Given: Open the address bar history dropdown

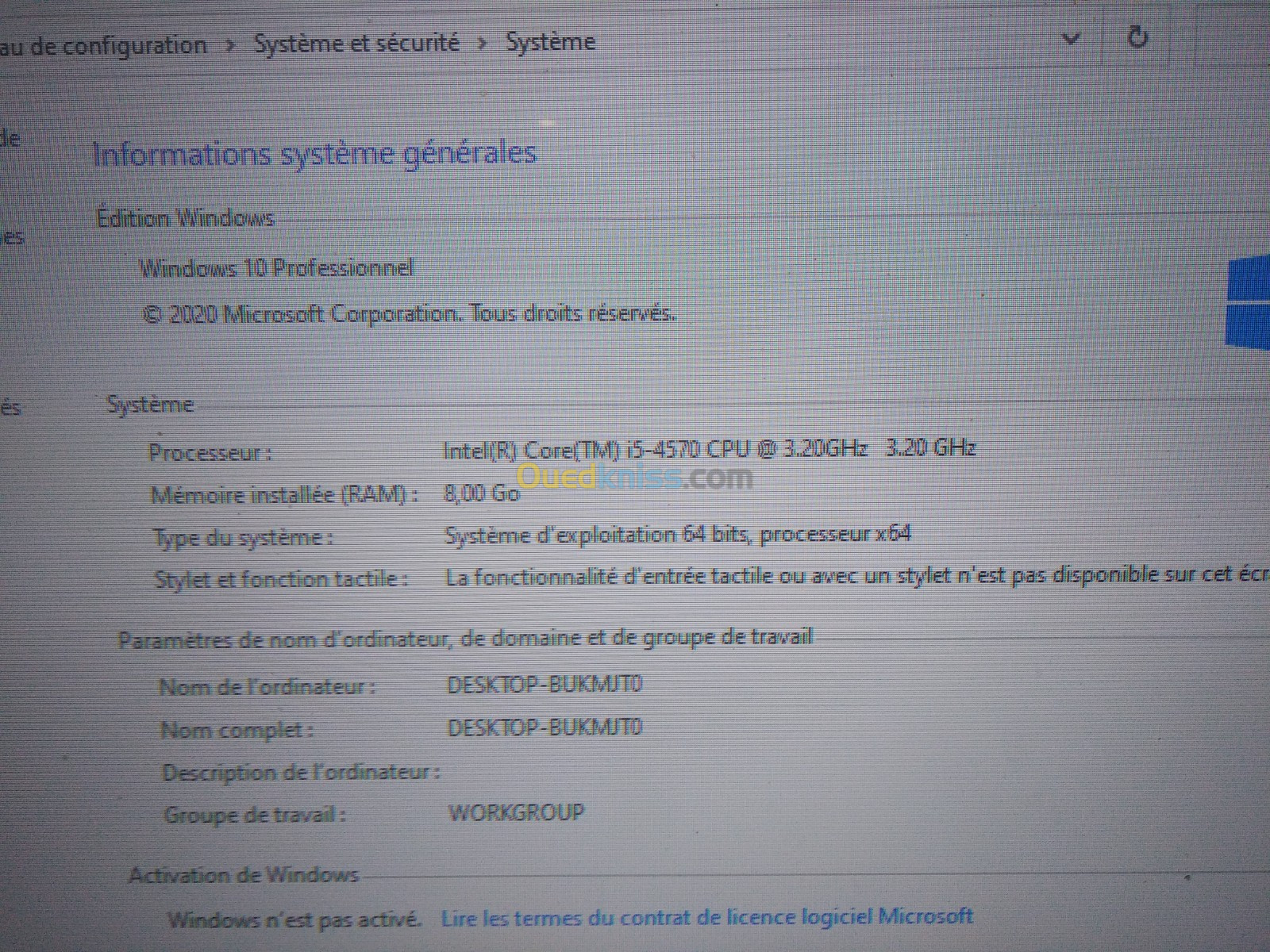Looking at the screenshot, I should [x=1071, y=38].
